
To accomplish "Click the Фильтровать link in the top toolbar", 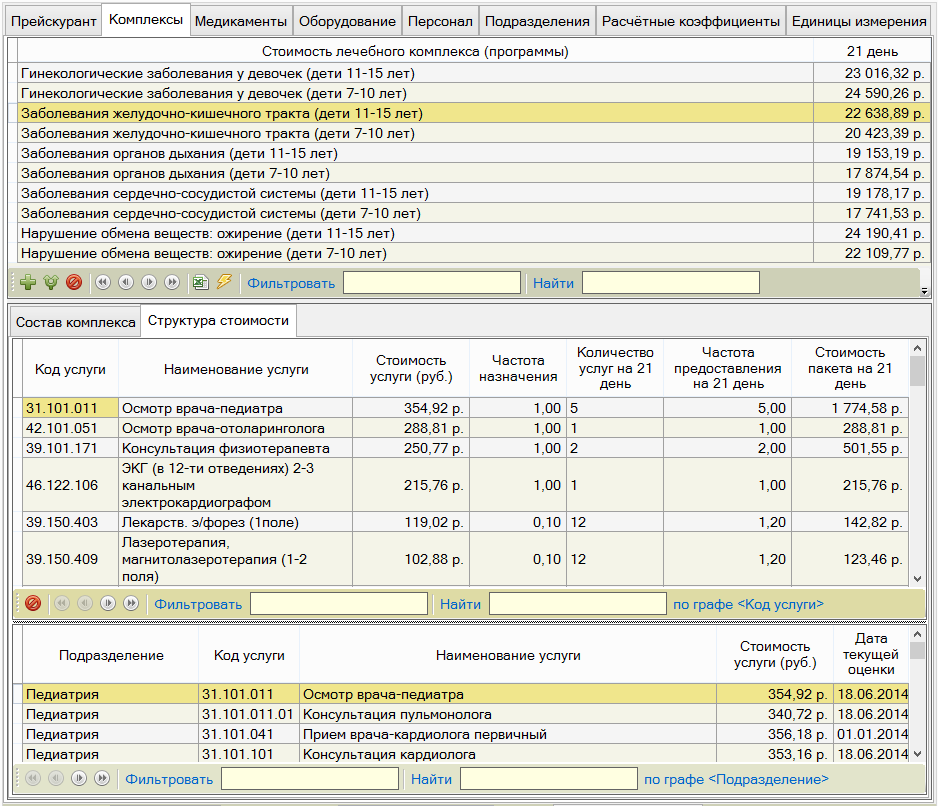I will pyautogui.click(x=291, y=283).
